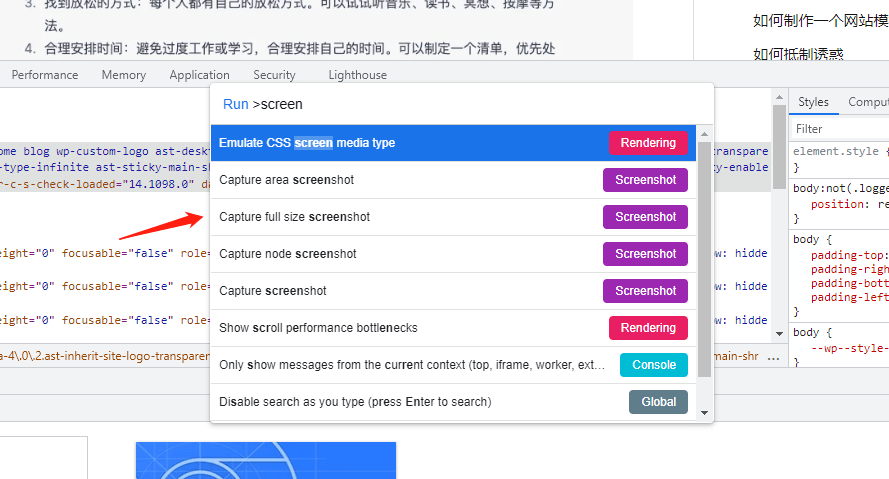
Task: Click the breadcrumb overflow ellipsis
Action: point(773,357)
